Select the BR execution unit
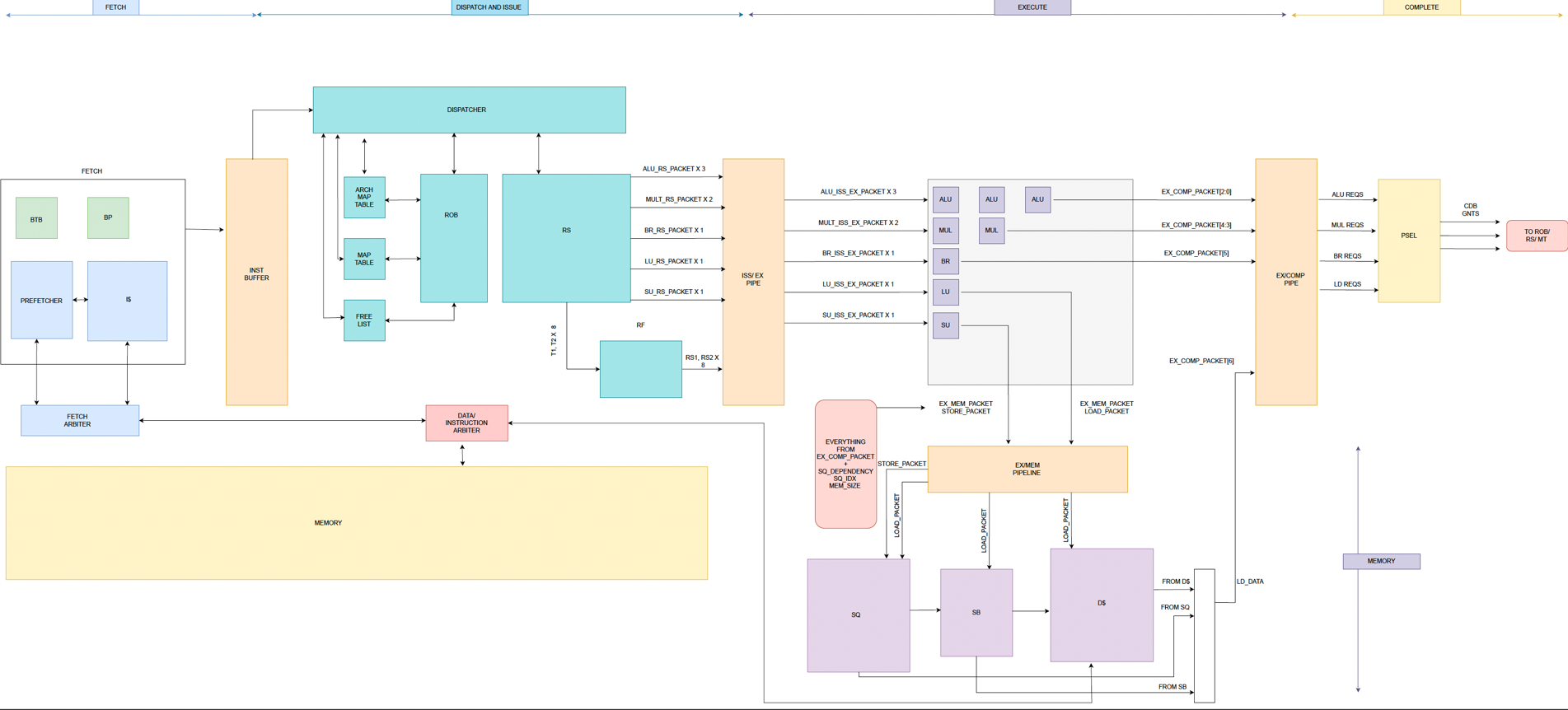The image size is (1568, 710). pyautogui.click(x=945, y=261)
